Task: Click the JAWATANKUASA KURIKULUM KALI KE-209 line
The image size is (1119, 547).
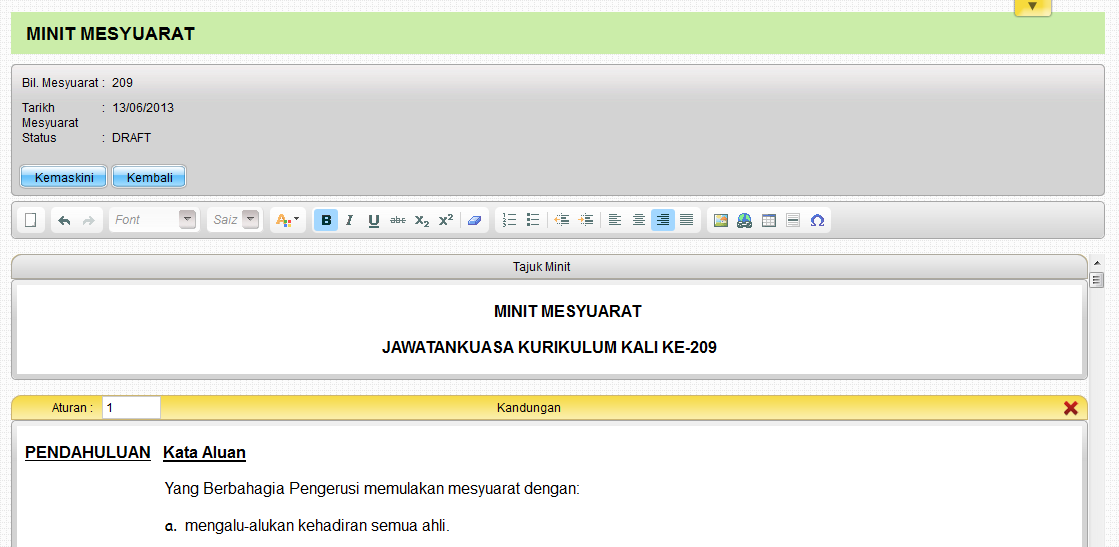Action: pyautogui.click(x=549, y=348)
